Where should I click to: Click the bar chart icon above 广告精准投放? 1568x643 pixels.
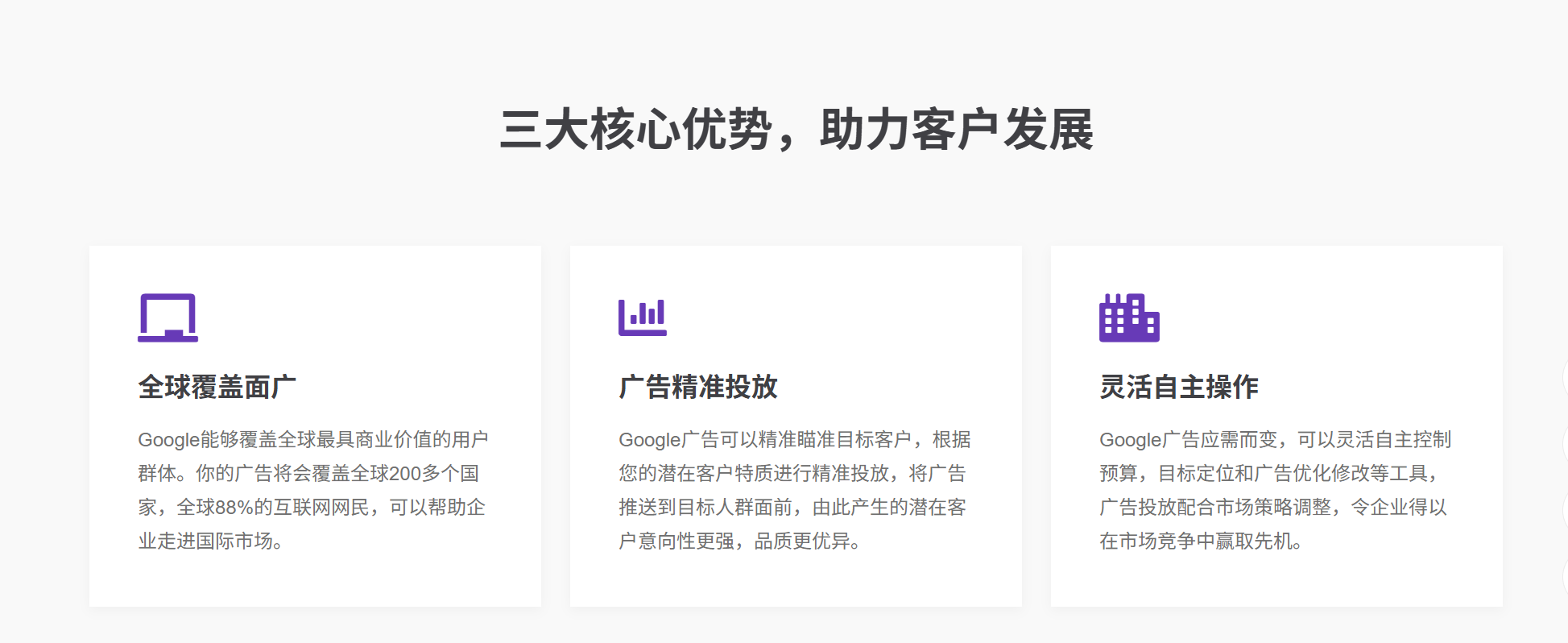642,317
